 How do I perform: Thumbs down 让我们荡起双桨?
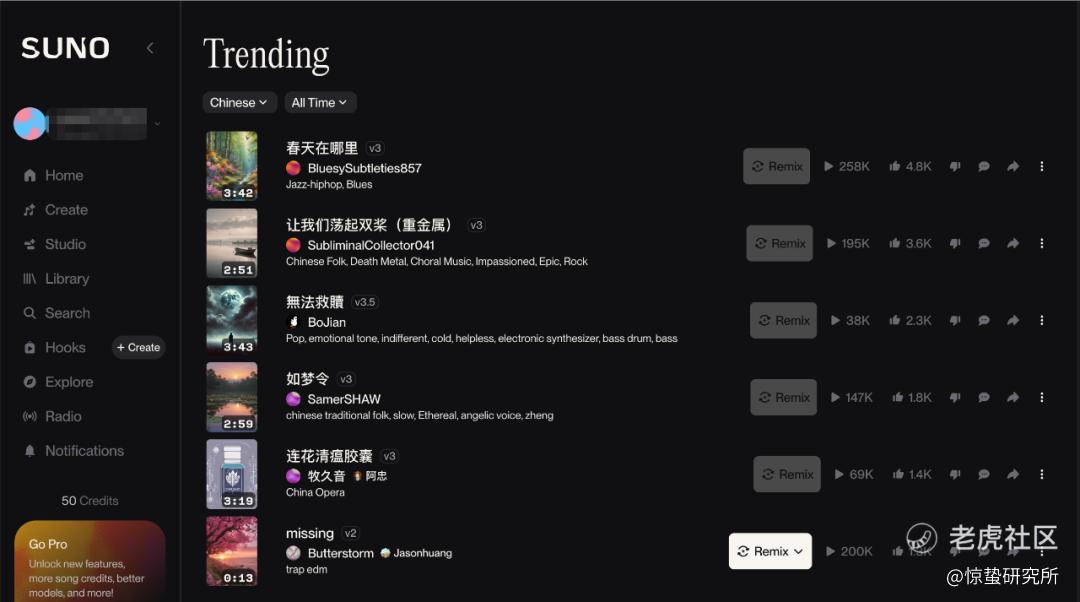(x=955, y=243)
